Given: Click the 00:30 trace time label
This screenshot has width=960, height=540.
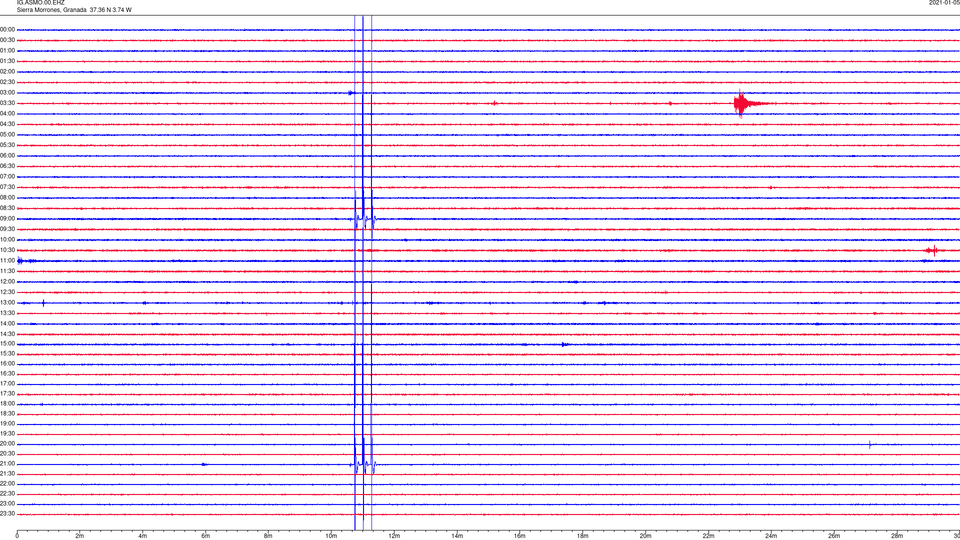Looking at the screenshot, I should pos(7,40).
